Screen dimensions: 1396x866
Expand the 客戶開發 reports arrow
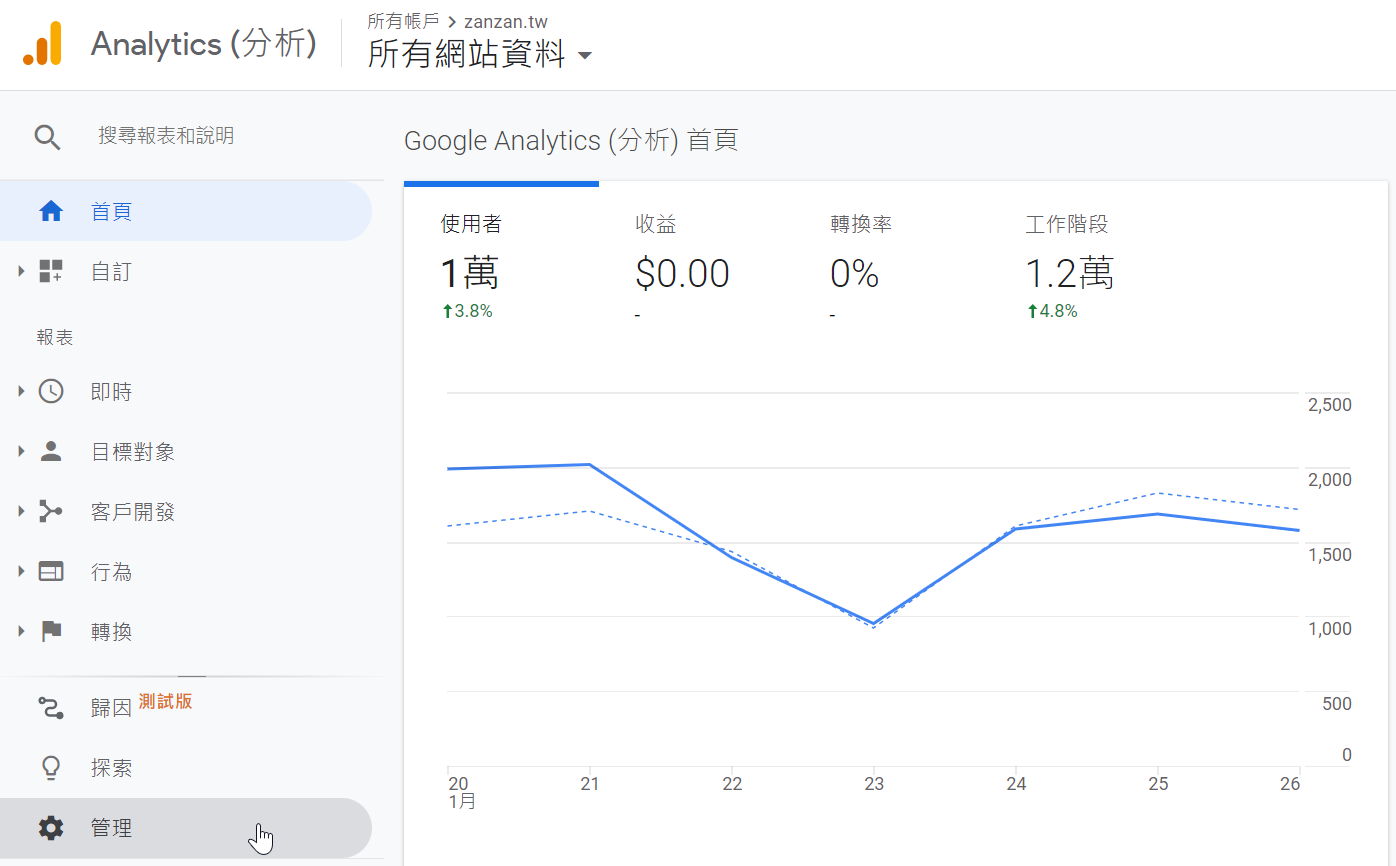21,511
